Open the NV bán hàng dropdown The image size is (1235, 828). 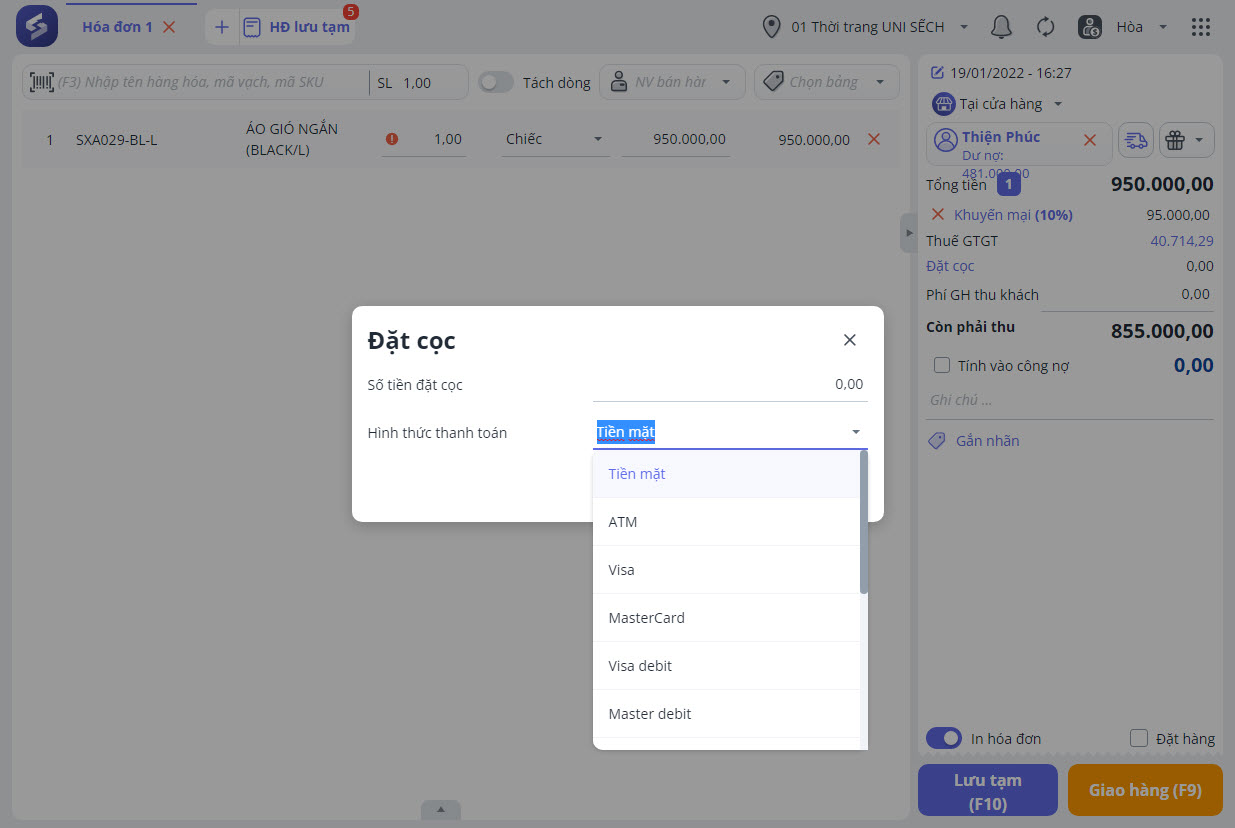pos(673,82)
